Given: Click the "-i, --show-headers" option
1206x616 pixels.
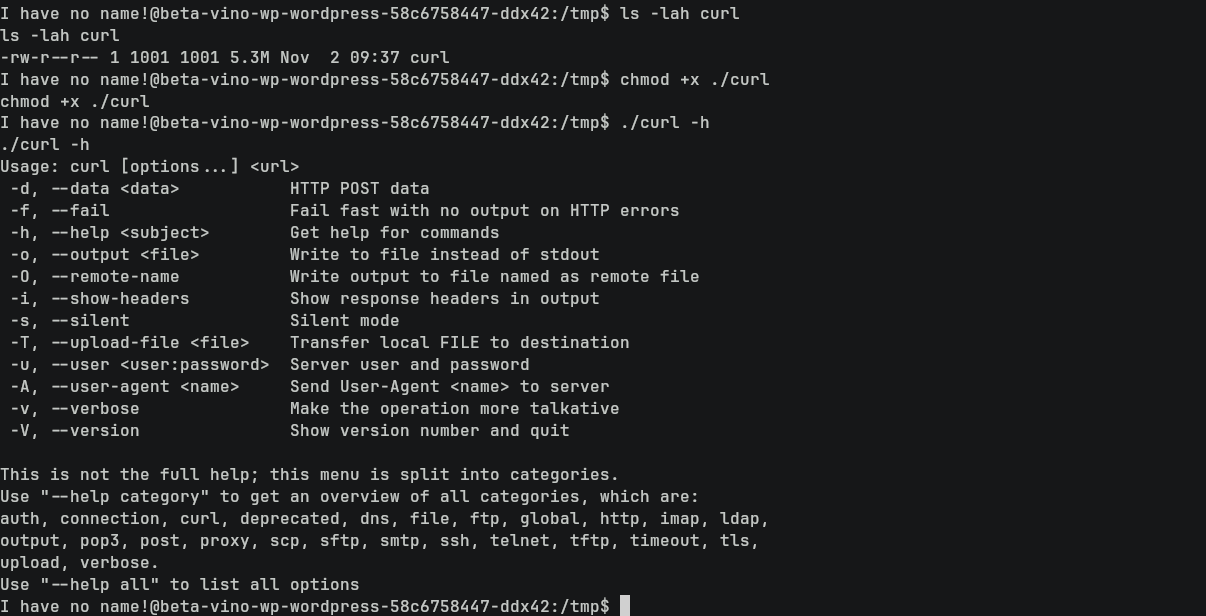Looking at the screenshot, I should 100,298.
